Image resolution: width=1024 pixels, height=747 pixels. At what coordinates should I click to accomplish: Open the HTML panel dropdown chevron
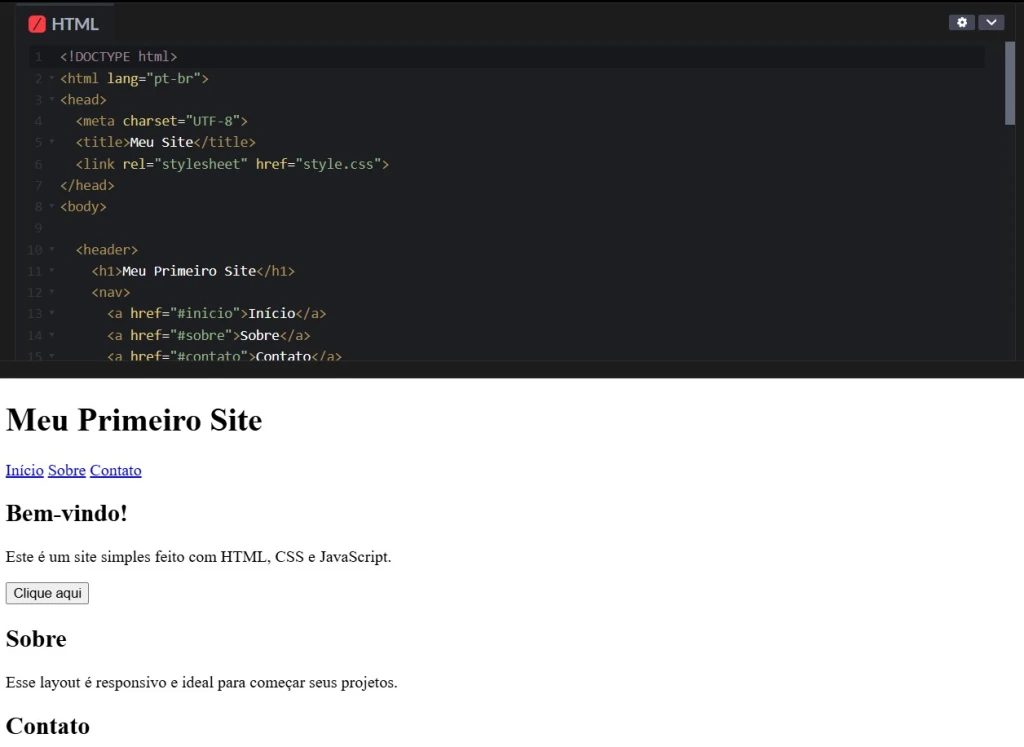[x=991, y=21]
